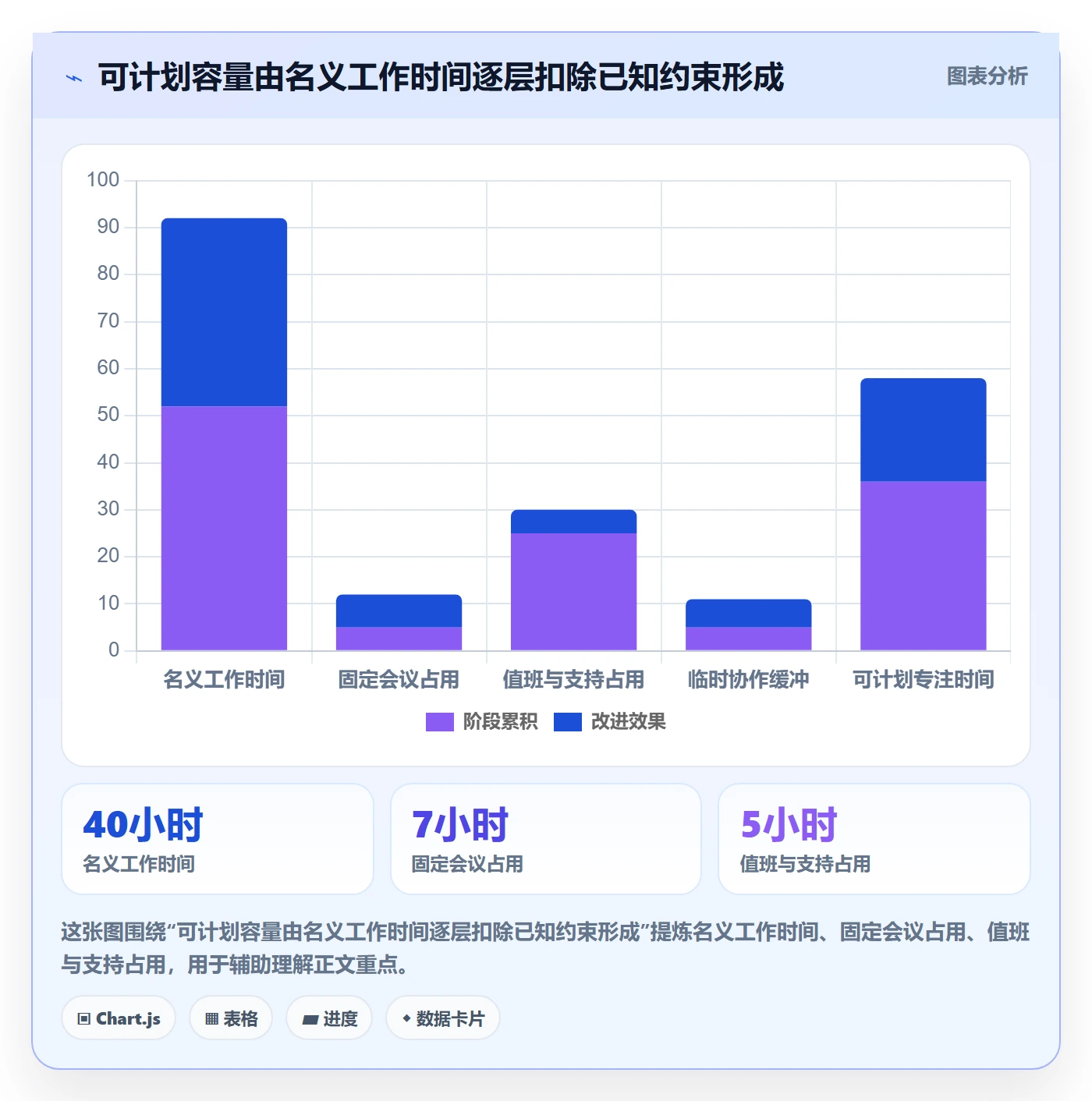Select the 40小时 名义工作时间 card
This screenshot has width=1092, height=1101.
[218, 839]
